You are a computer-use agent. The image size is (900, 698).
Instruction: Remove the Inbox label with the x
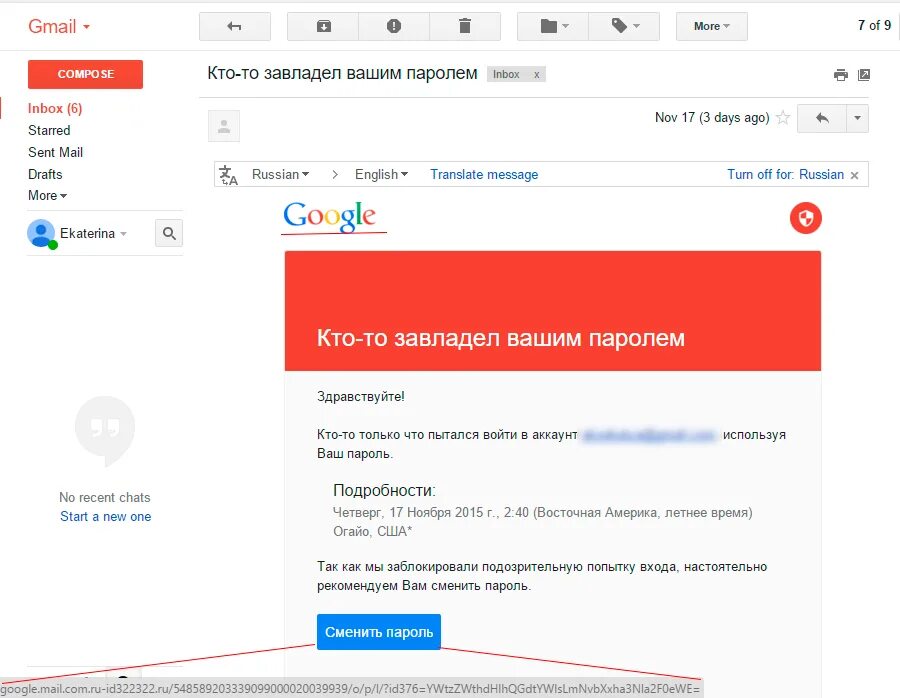537,75
